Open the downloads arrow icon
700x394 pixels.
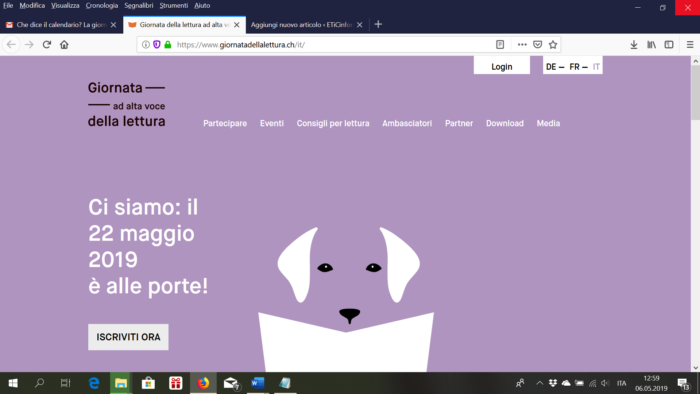tap(634, 45)
